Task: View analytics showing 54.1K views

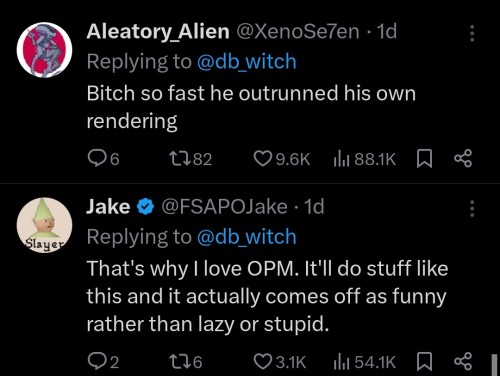Action: (365, 362)
